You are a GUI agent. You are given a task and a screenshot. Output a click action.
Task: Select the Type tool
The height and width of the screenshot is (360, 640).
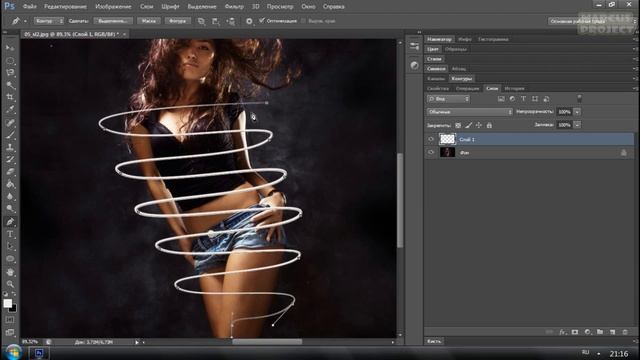click(x=10, y=234)
